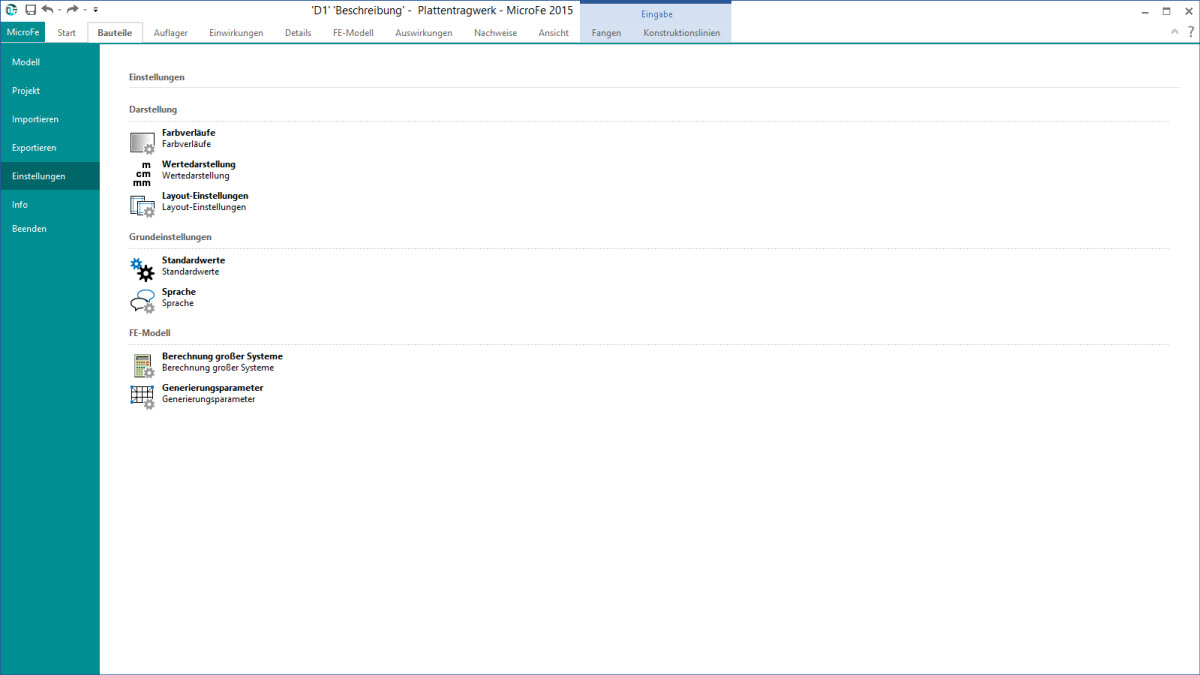Viewport: 1200px width, 675px height.
Task: Click the MicroFe application logo icon
Action: 11,9
